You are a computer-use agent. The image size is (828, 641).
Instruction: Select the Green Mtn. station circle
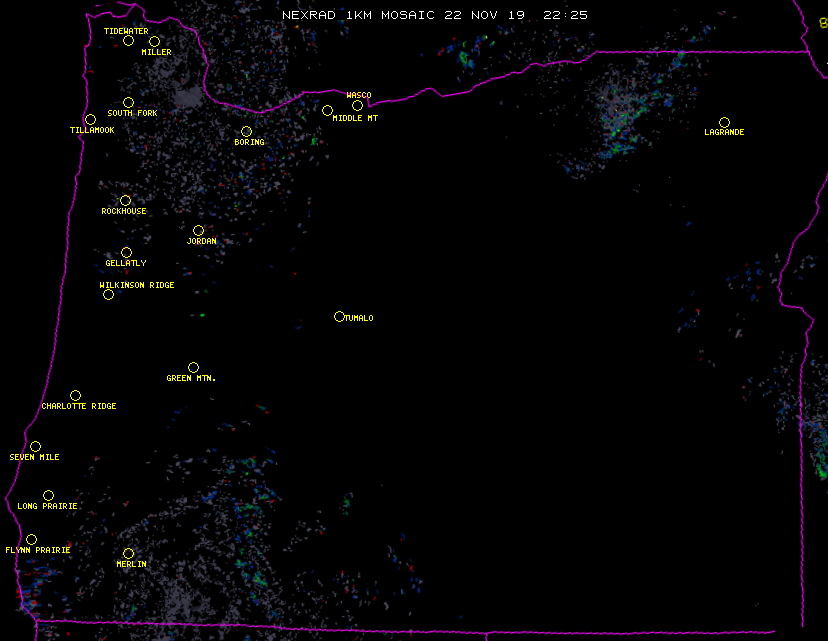193,368
